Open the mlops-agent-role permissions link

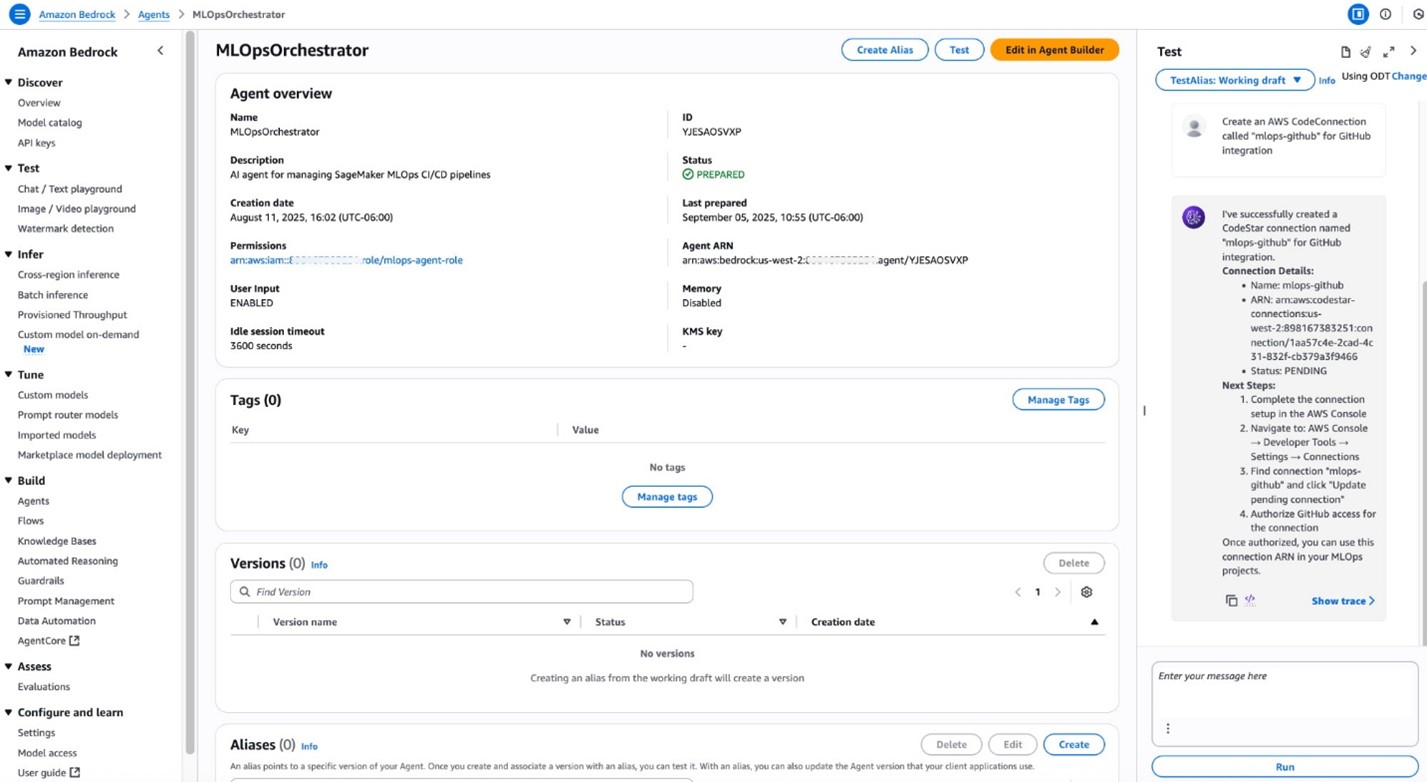(x=346, y=260)
